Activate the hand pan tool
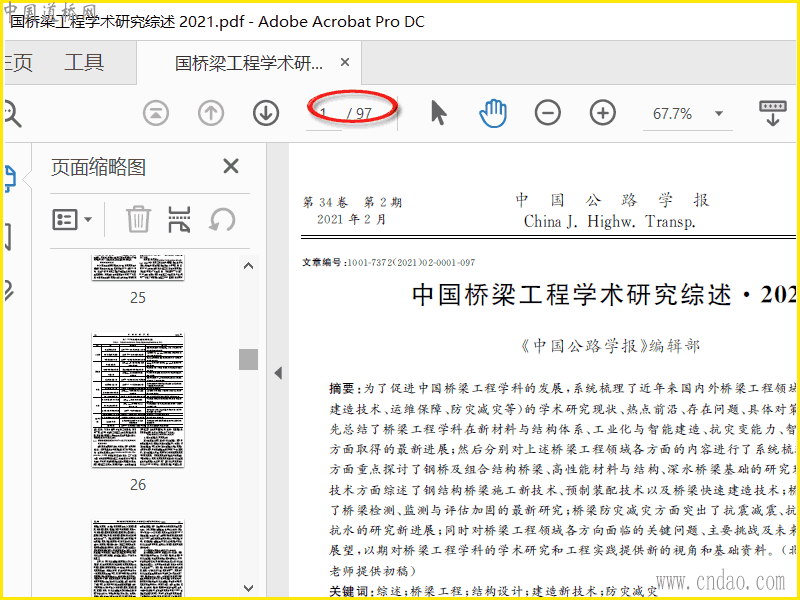 tap(493, 113)
